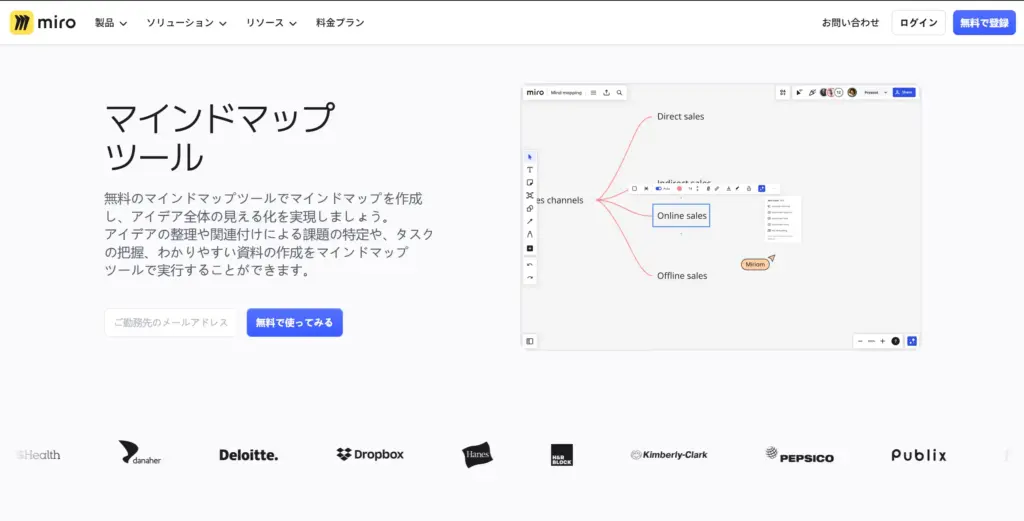Toggle the Auto switch in node toolbar
Image resolution: width=1024 pixels, height=521 pixels.
pos(659,189)
